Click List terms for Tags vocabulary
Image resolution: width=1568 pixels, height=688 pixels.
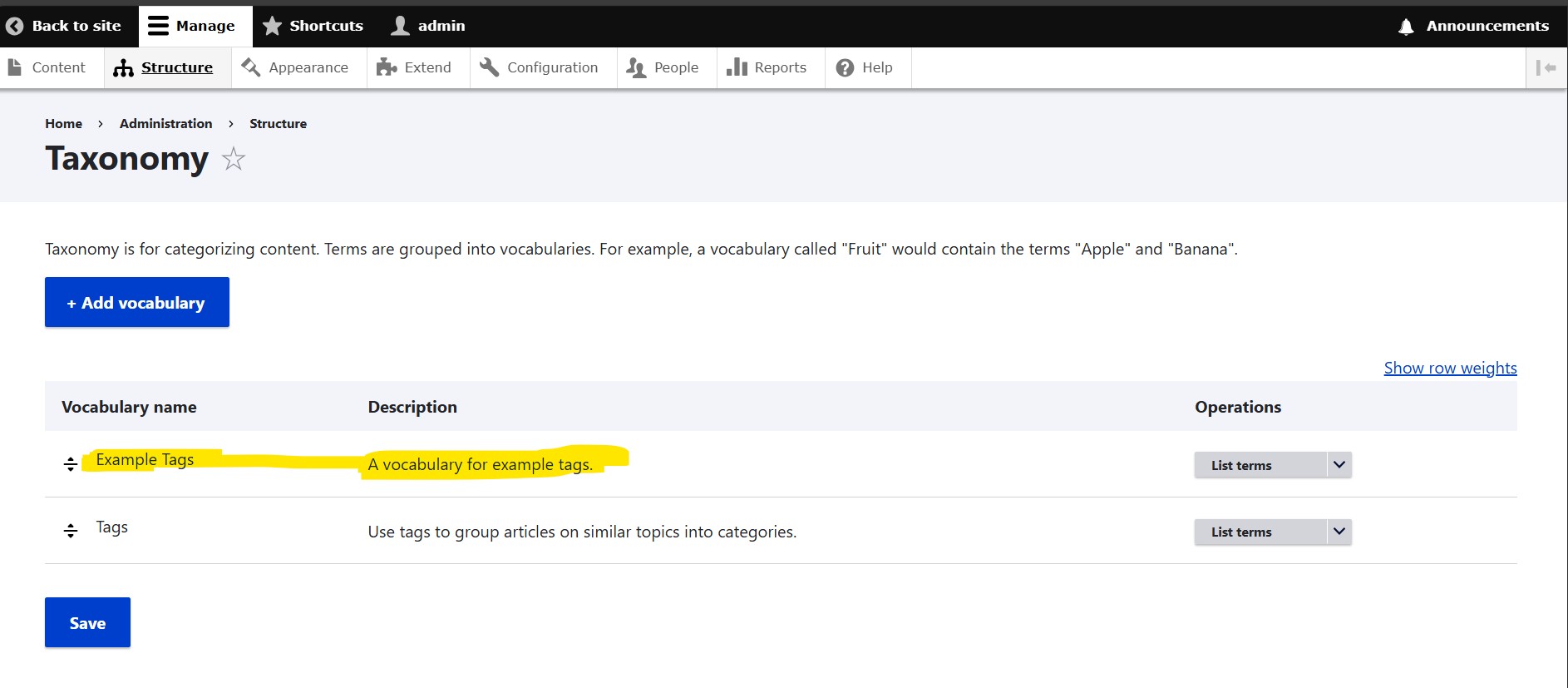click(x=1260, y=532)
